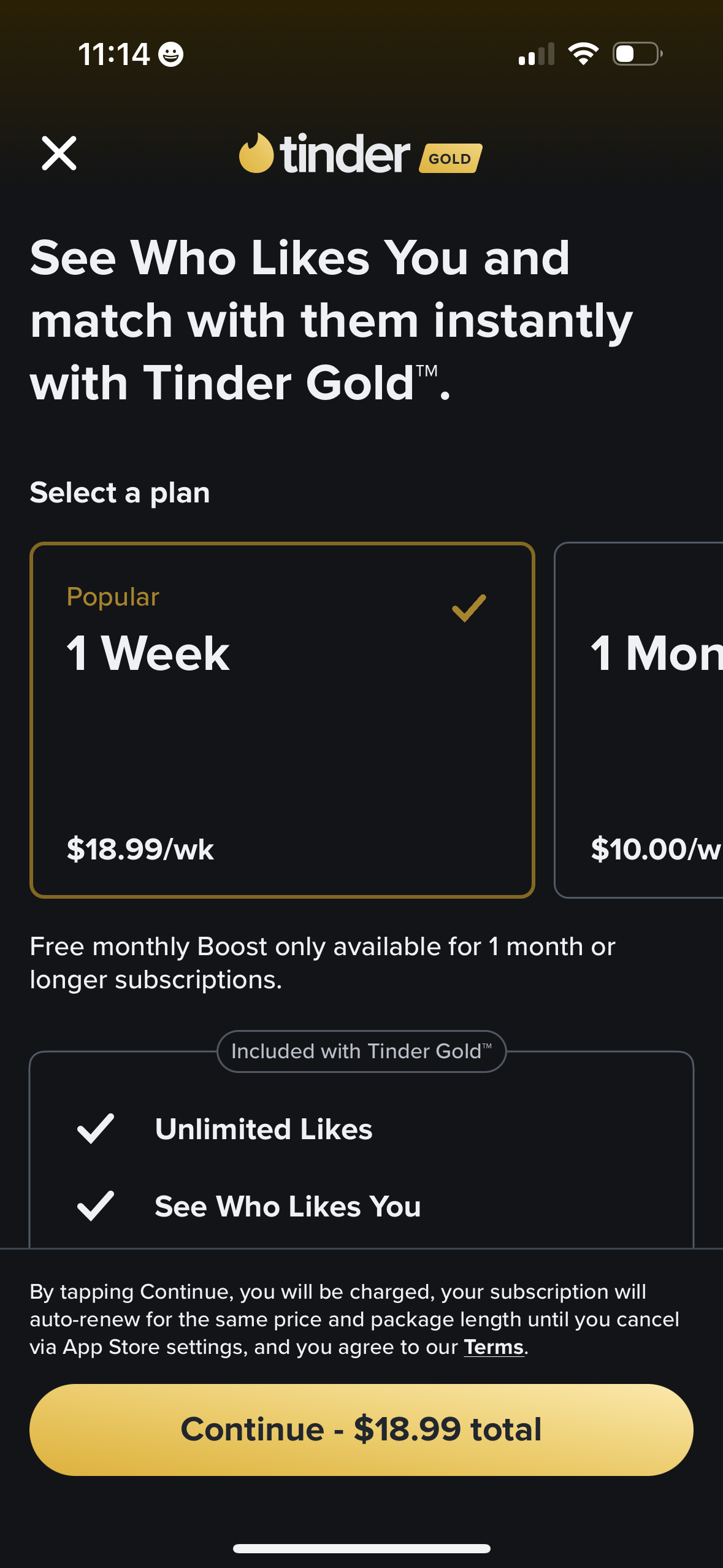Tap the See Who Likes You checkmark
The image size is (723, 1568).
(x=96, y=1206)
